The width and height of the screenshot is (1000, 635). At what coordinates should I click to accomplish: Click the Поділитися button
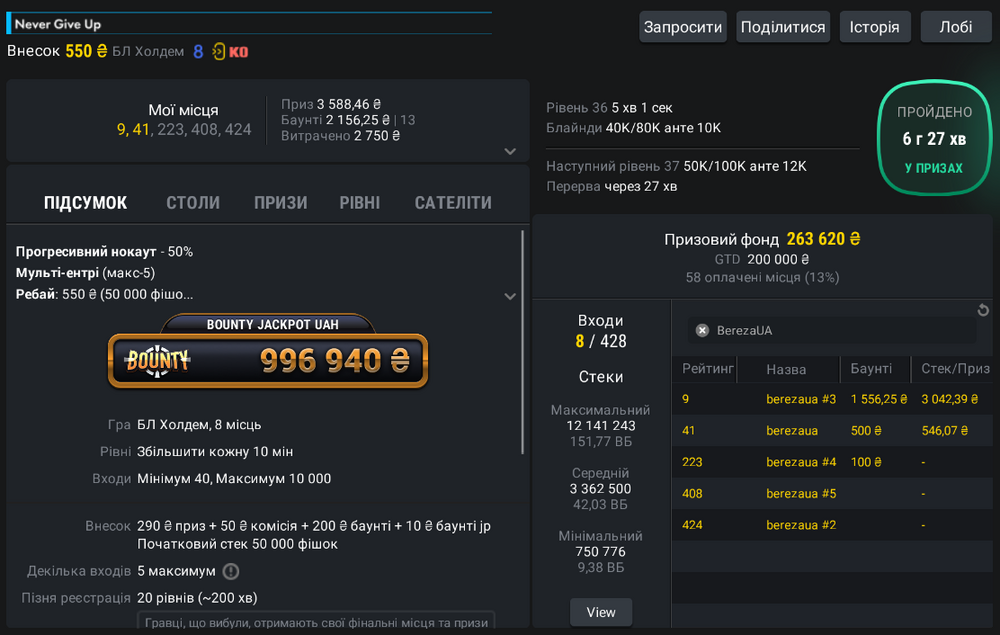click(782, 27)
